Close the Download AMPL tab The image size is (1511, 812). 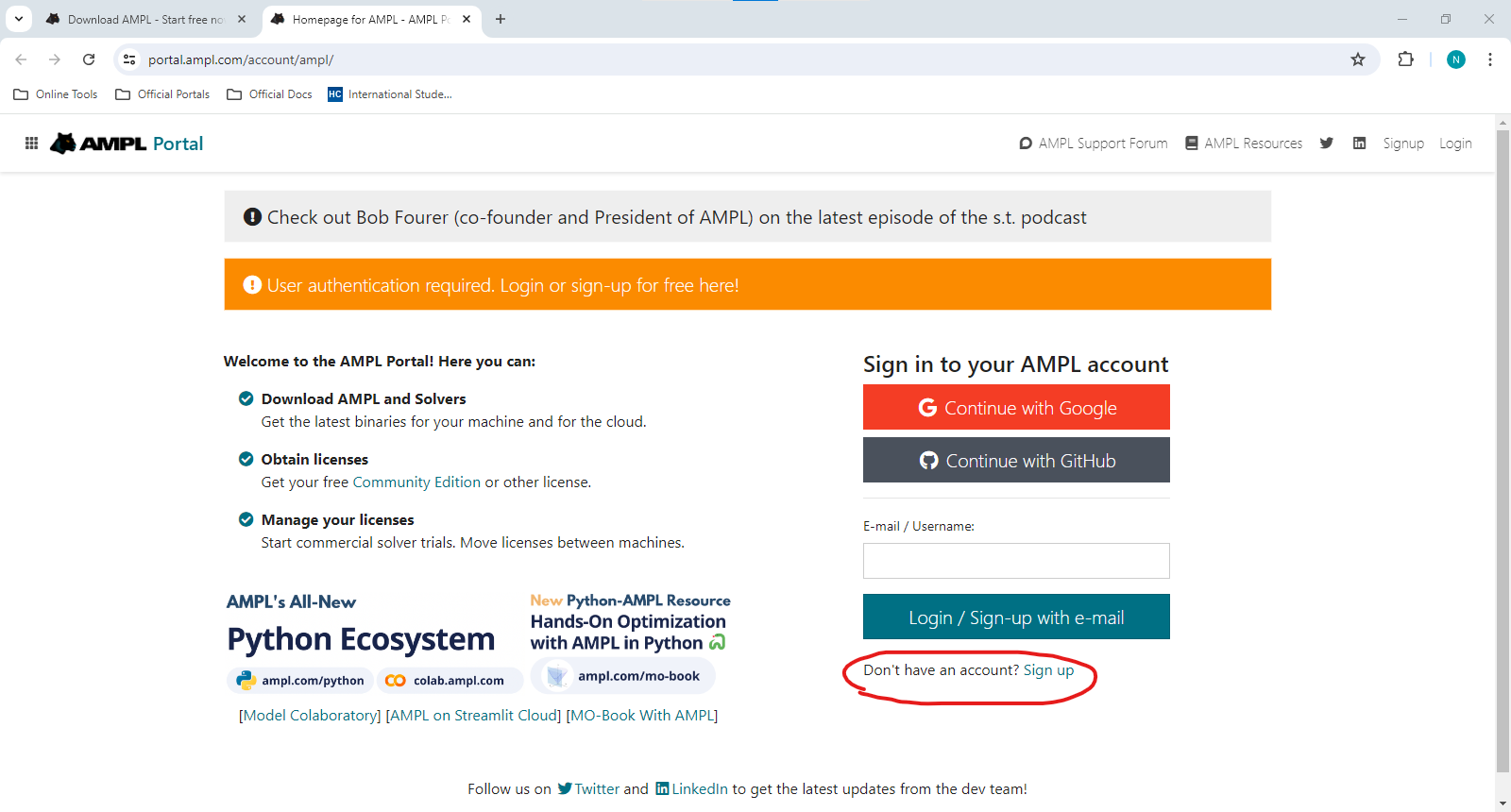[x=242, y=19]
